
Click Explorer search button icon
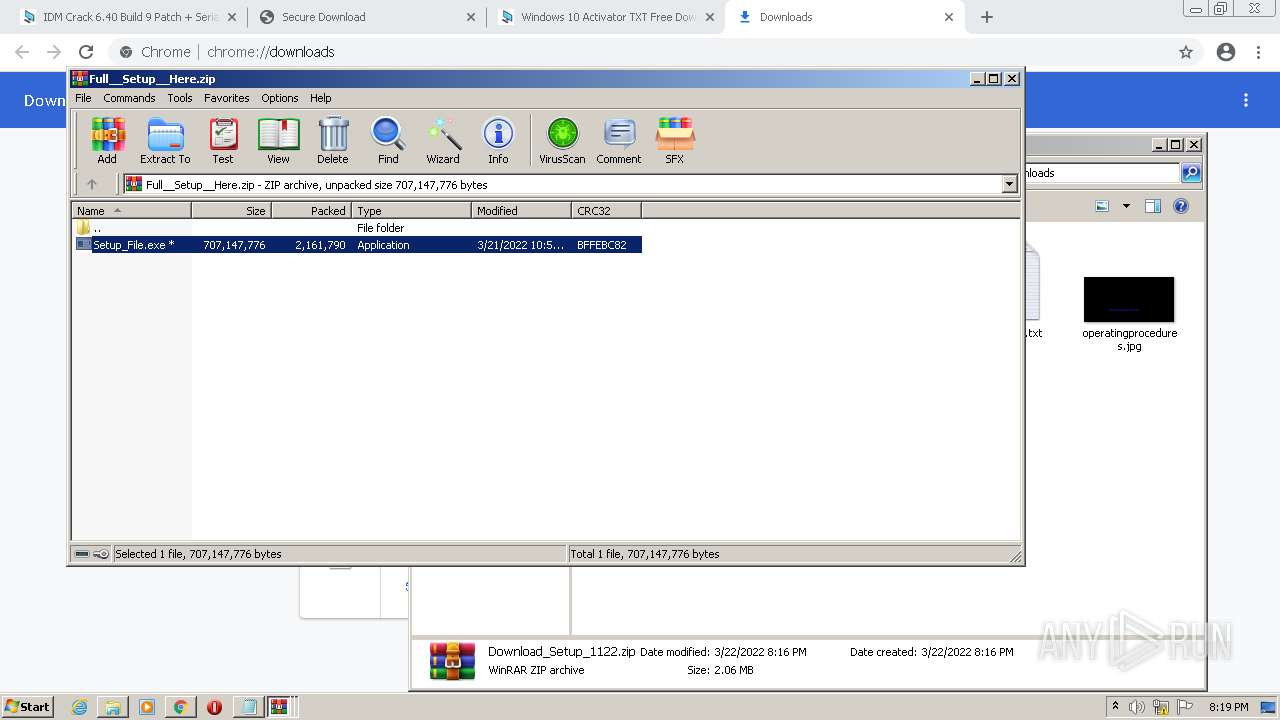1191,173
